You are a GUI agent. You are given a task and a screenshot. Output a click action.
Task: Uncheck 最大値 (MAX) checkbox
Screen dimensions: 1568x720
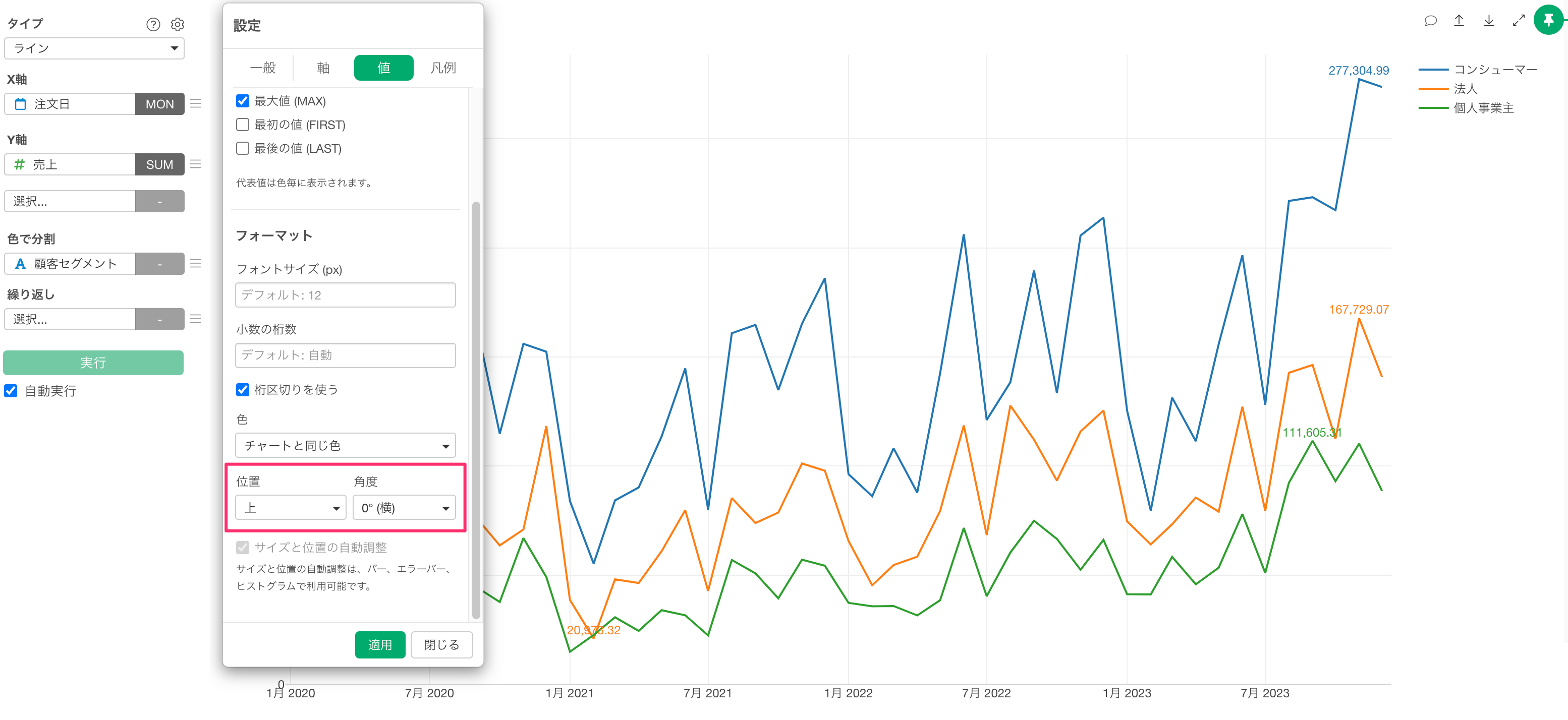pos(243,101)
